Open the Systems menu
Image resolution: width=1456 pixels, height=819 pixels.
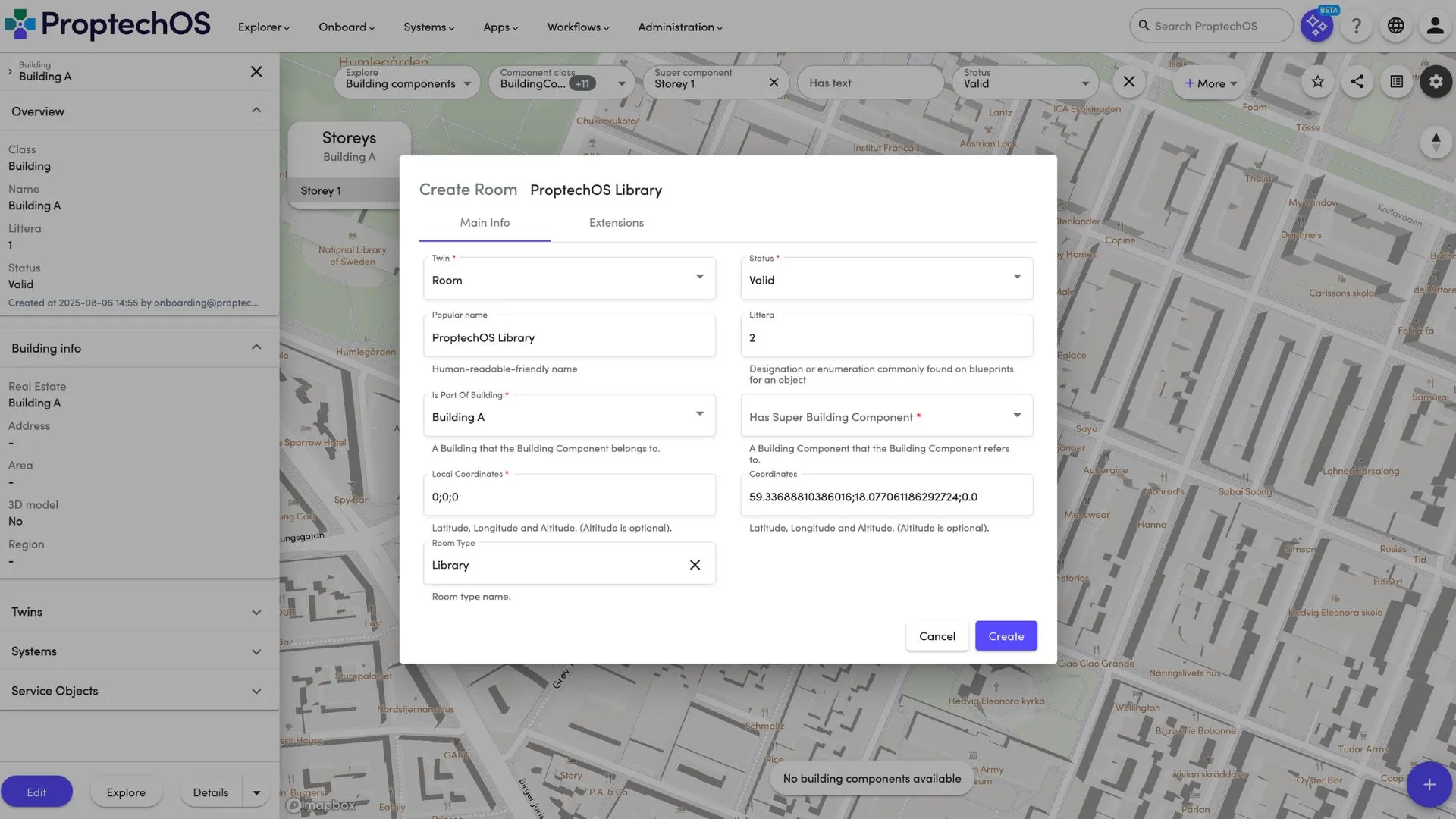428,27
